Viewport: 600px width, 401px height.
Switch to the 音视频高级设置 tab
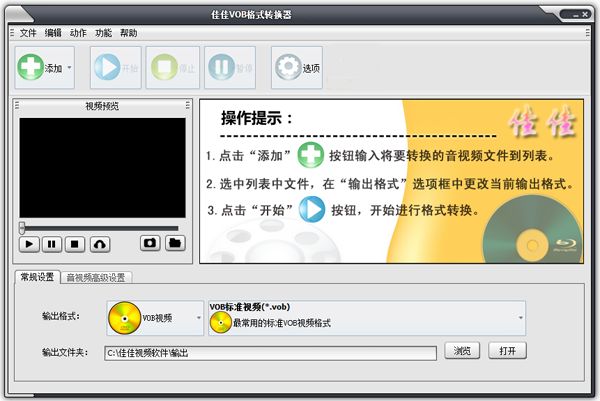[x=96, y=277]
